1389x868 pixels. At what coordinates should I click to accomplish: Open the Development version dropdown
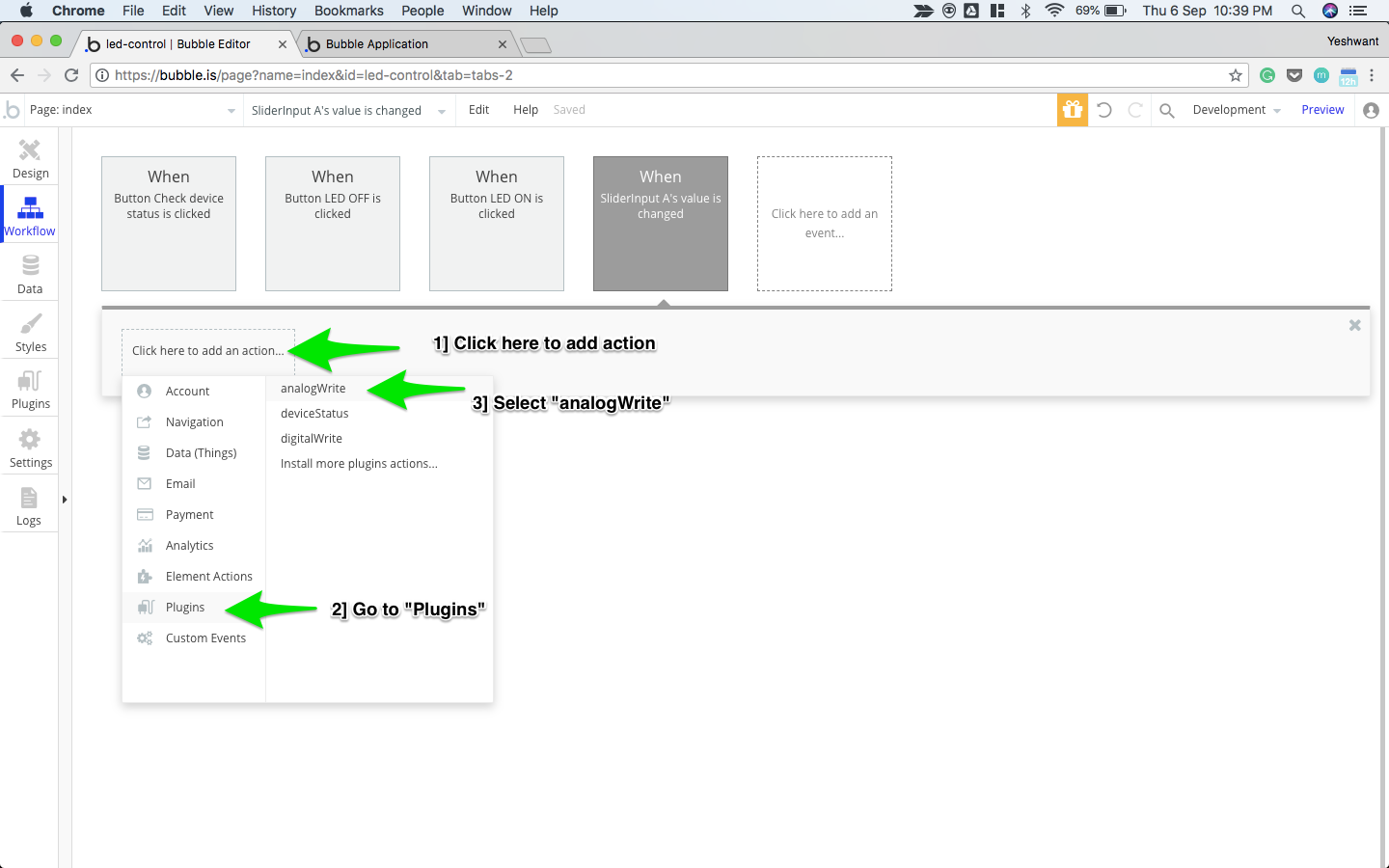point(1237,110)
